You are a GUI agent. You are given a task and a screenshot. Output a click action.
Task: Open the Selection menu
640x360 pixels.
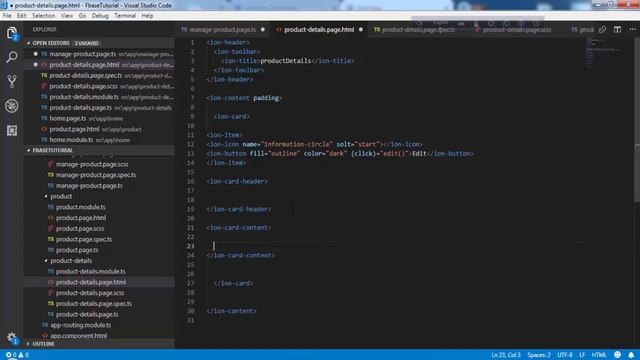[x=44, y=16]
